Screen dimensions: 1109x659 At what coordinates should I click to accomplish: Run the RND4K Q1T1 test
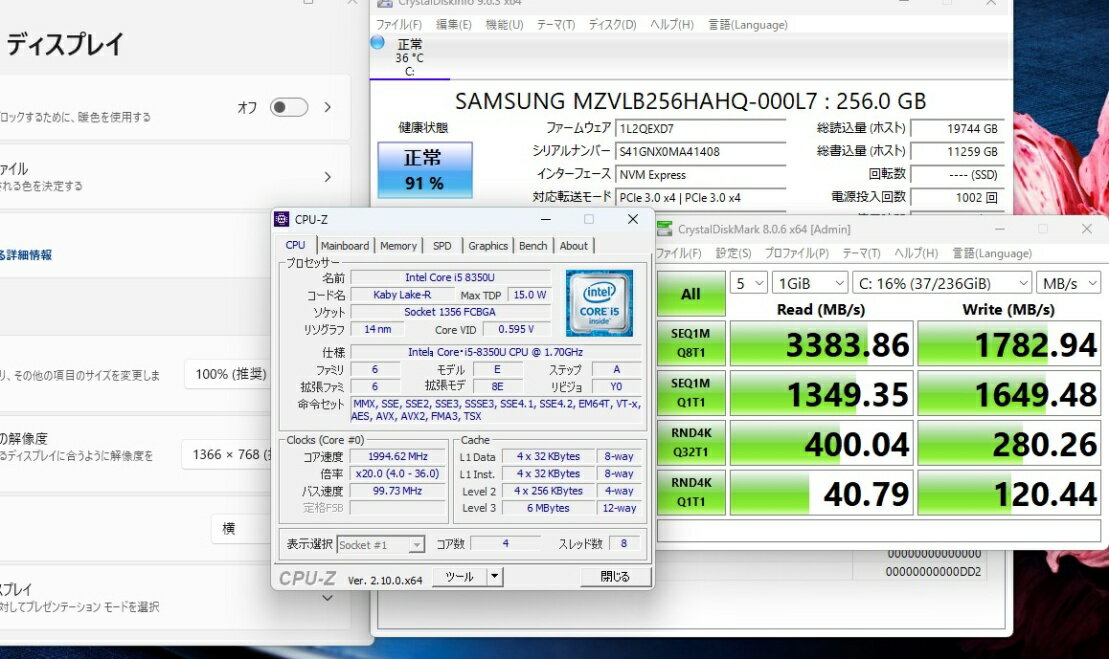tap(691, 492)
